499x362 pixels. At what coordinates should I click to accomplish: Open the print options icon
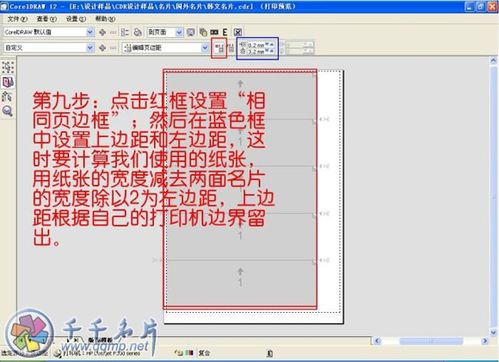click(x=125, y=32)
